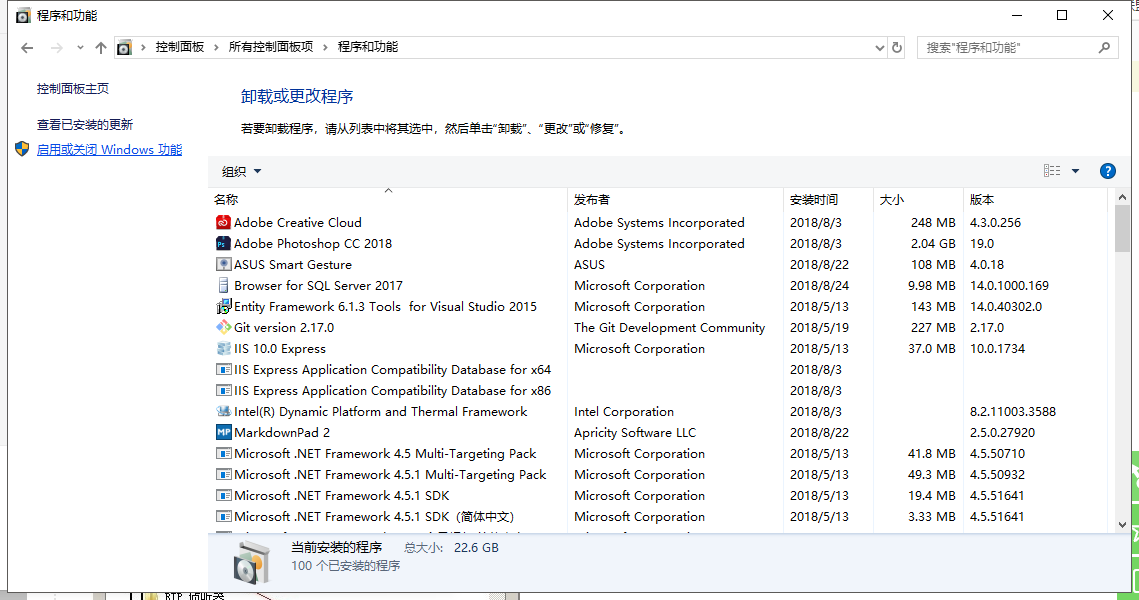Viewport: 1139px width, 600px height.
Task: Open Help via the blue question mark icon
Action: pyautogui.click(x=1107, y=170)
